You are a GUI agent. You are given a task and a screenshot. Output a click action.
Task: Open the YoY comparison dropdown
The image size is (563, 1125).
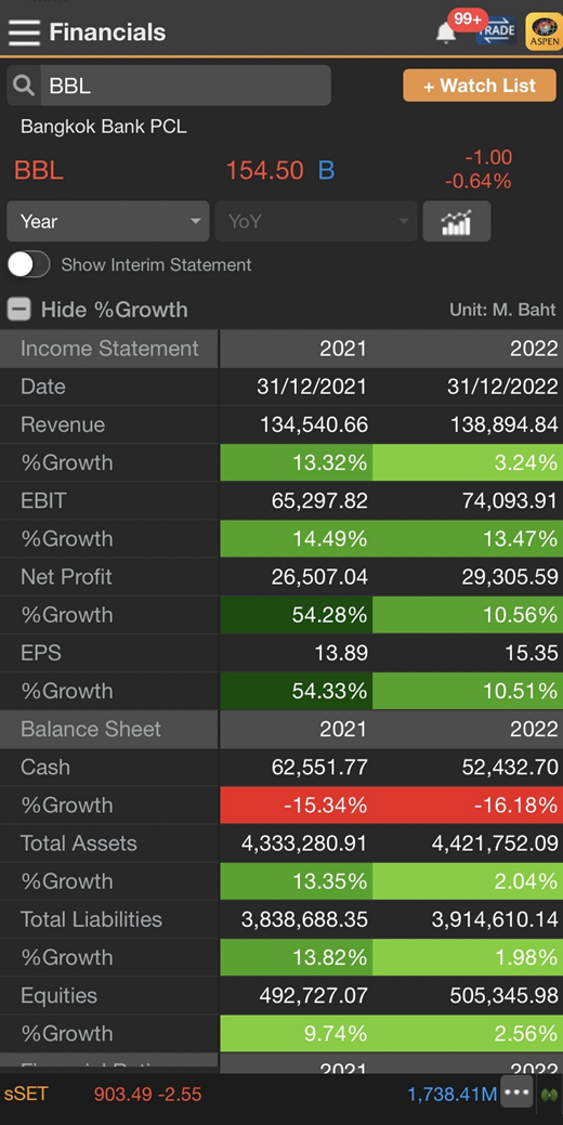(316, 222)
